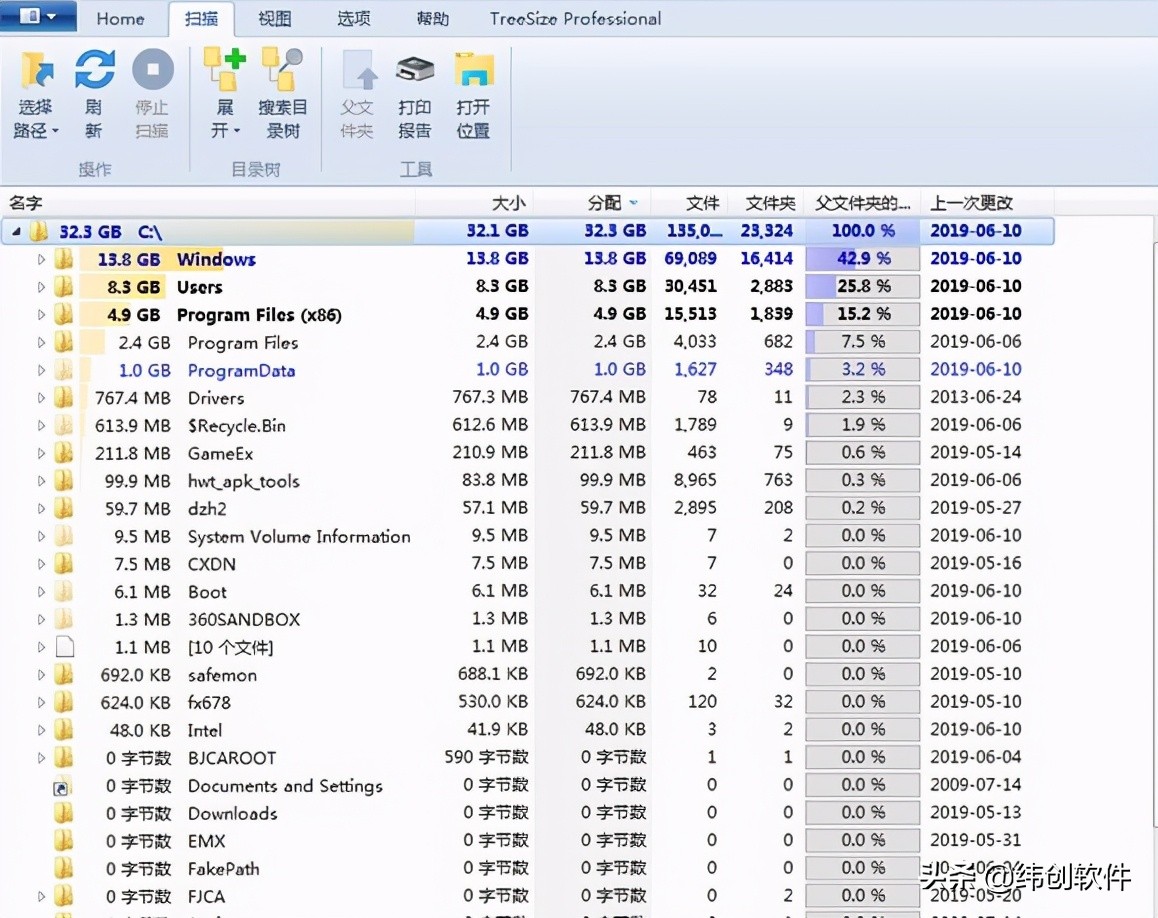Image resolution: width=1158 pixels, height=918 pixels.
Task: Switch to the Home ribbon tab
Action: tap(120, 19)
